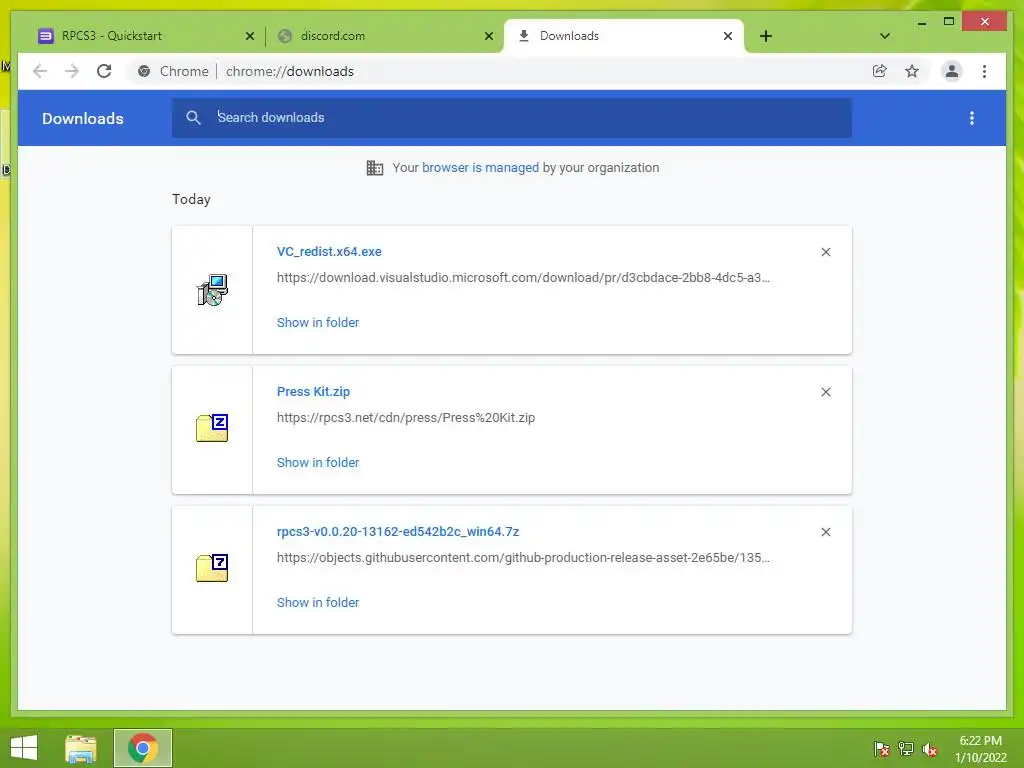Open Press Kit.zip file link

(x=313, y=392)
